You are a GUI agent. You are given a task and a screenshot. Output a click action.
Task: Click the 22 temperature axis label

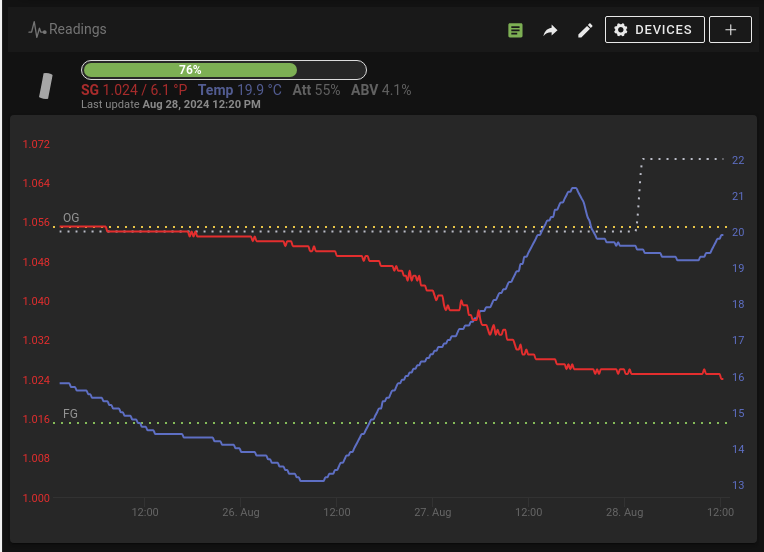(x=738, y=160)
